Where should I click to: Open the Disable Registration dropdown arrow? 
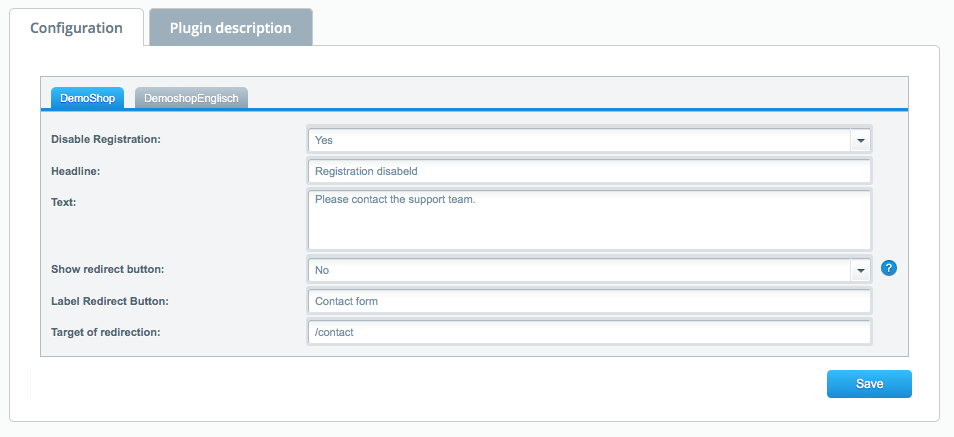(x=860, y=141)
